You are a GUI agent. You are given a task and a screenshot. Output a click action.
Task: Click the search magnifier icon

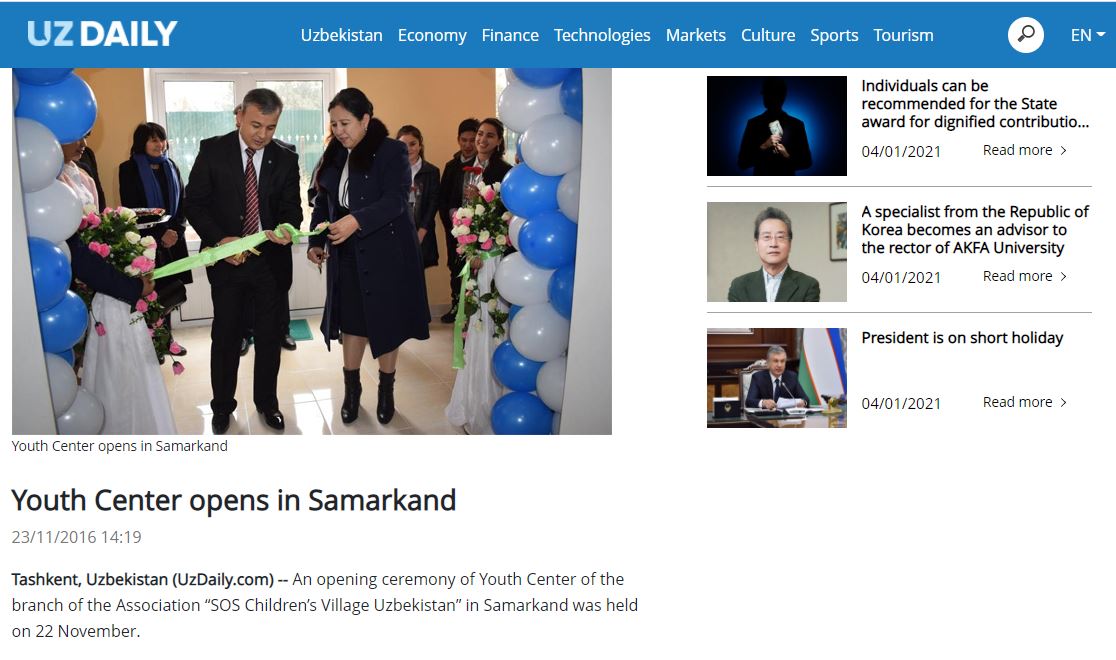(1026, 34)
